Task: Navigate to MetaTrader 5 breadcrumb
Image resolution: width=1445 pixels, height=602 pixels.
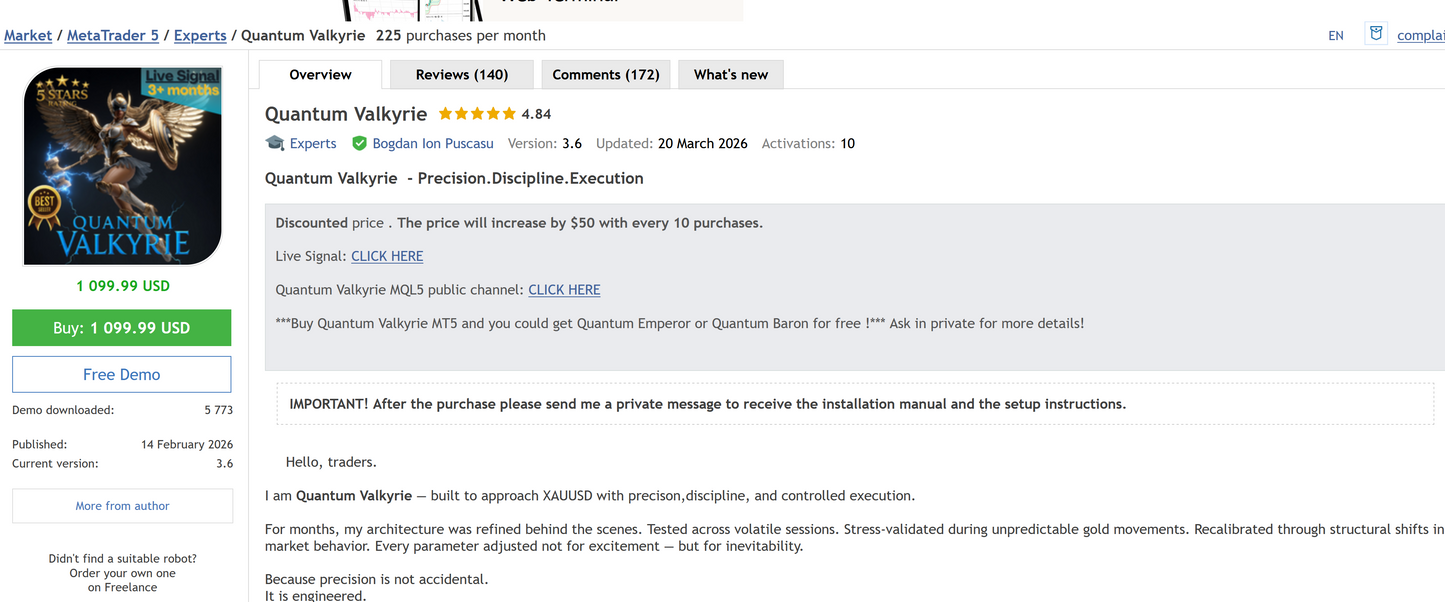Action: [113, 35]
